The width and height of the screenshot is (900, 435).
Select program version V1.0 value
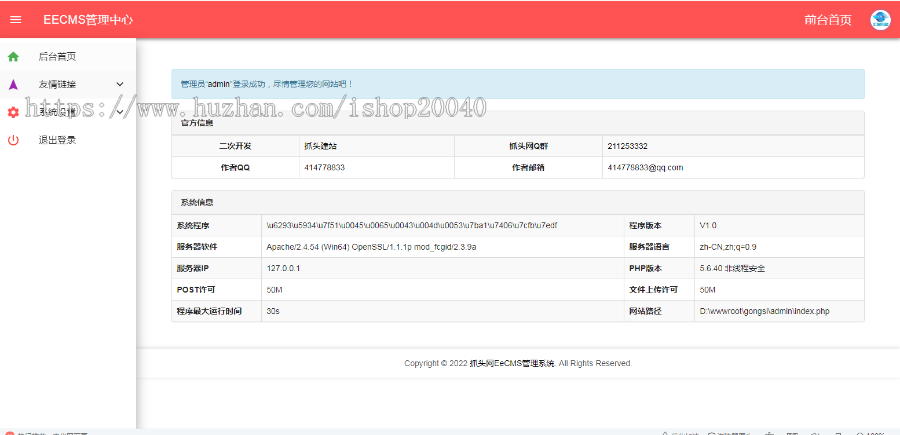pos(708,225)
